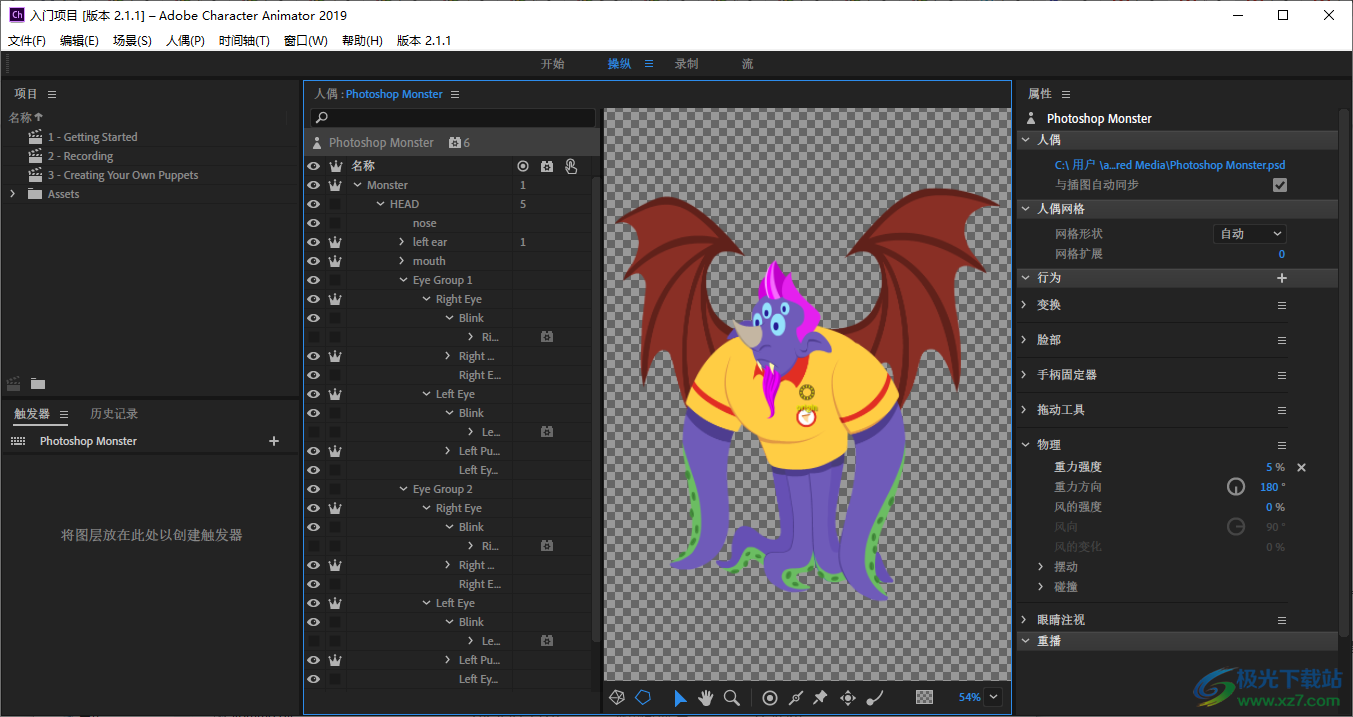1353x717 pixels.
Task: Toggle independence crown for left ear
Action: pos(335,242)
